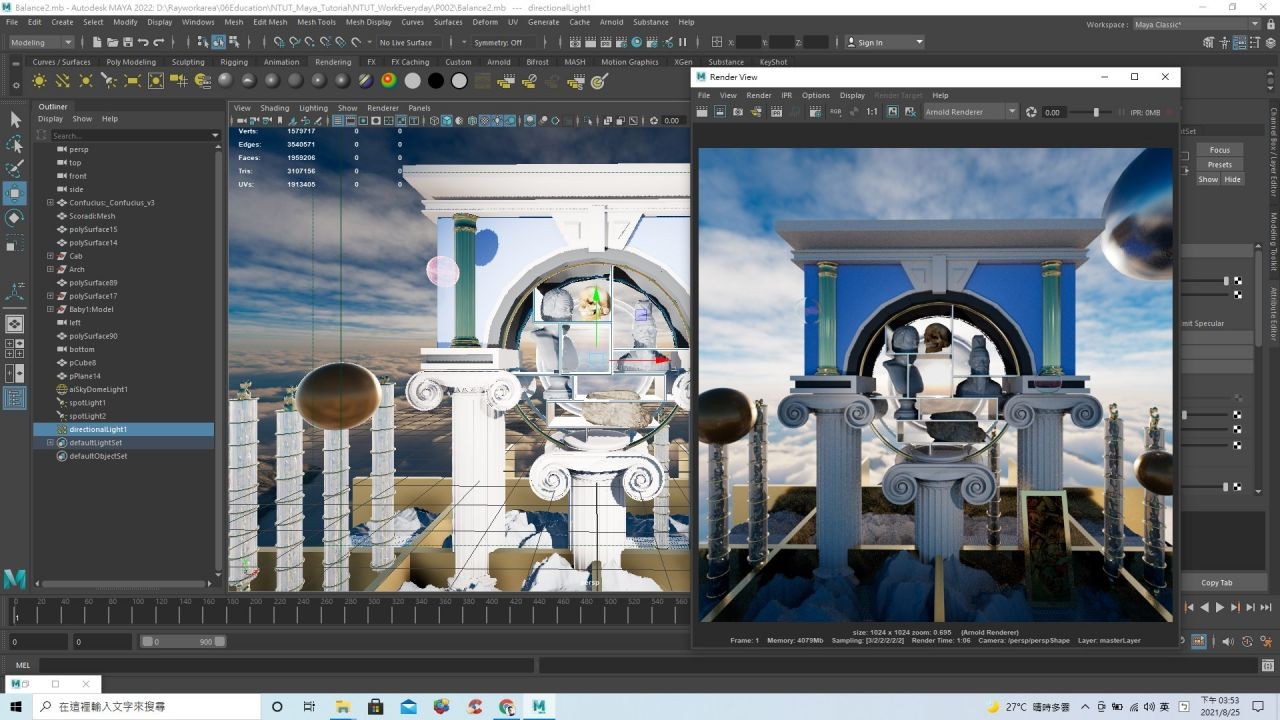Open the Rendering shelf tab
Image resolution: width=1280 pixels, height=720 pixels.
click(x=332, y=62)
